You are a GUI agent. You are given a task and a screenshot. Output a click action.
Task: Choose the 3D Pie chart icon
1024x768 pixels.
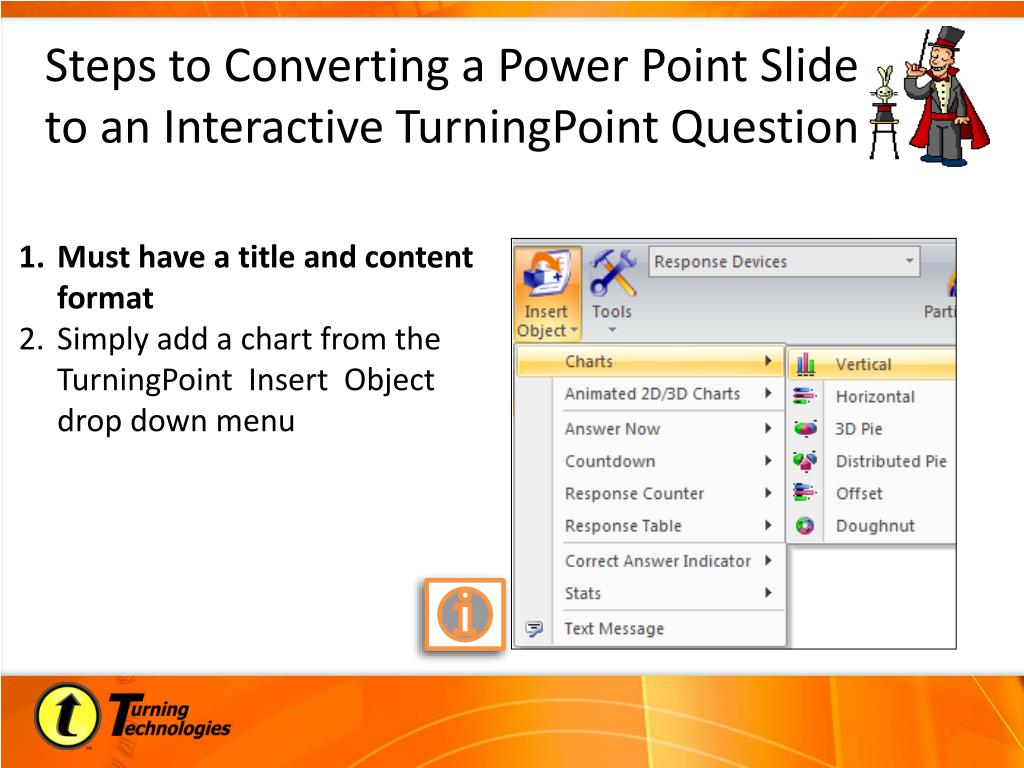805,428
